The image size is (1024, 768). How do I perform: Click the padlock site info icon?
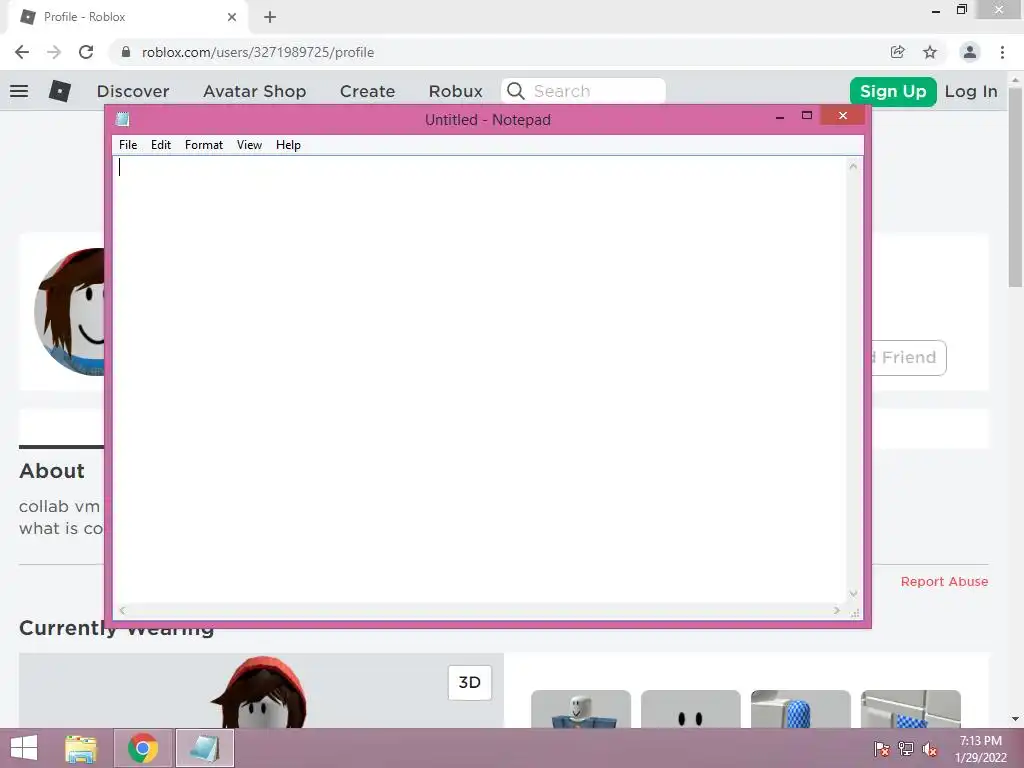126,52
